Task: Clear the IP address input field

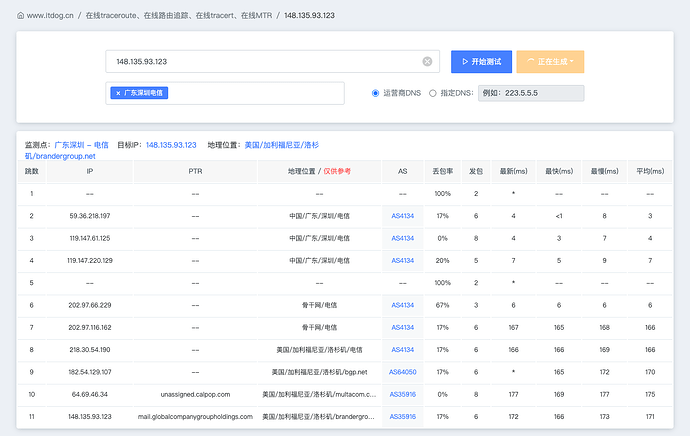Action: click(427, 62)
